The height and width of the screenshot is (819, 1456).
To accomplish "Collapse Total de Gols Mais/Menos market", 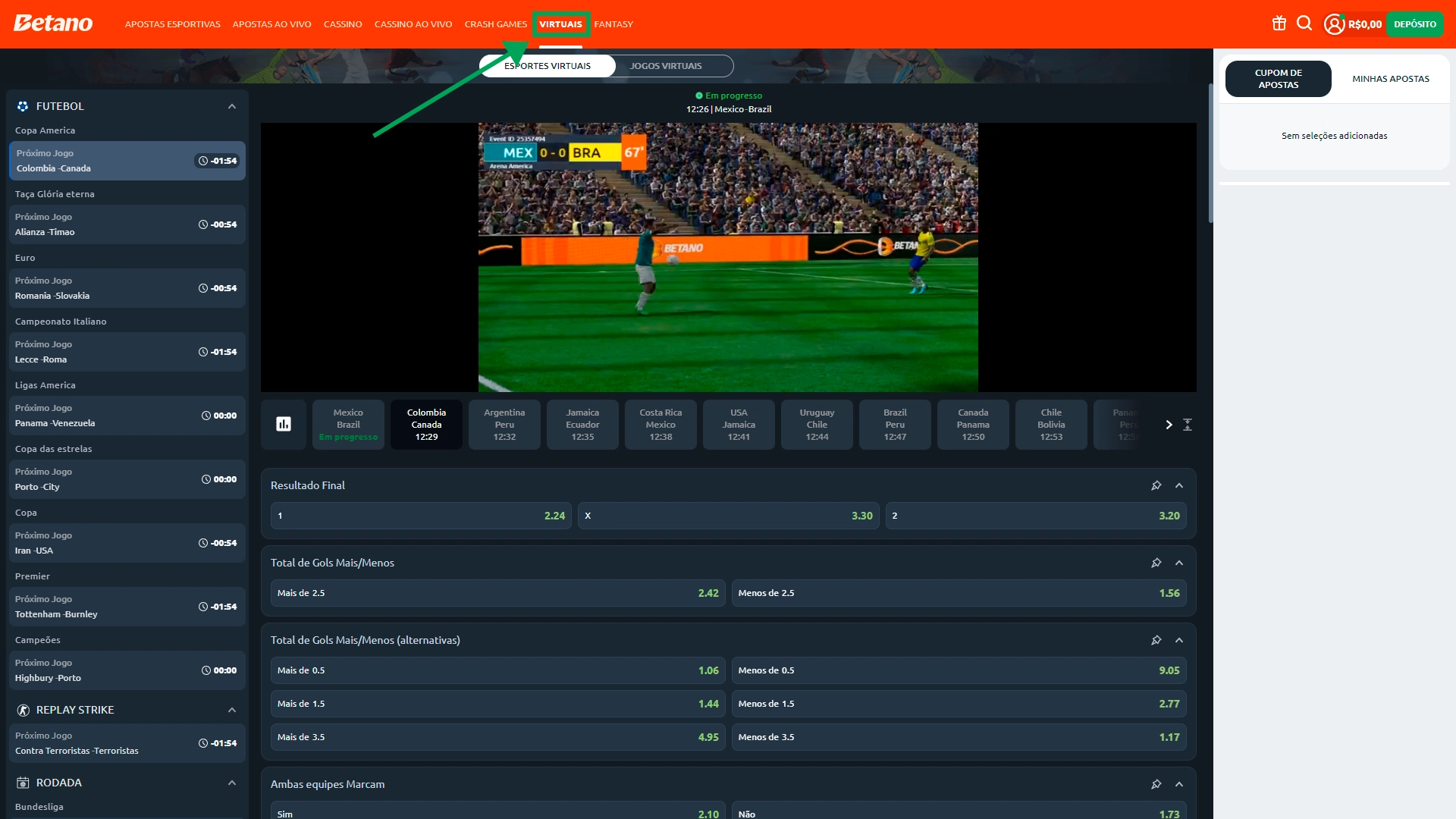I will pyautogui.click(x=1179, y=563).
